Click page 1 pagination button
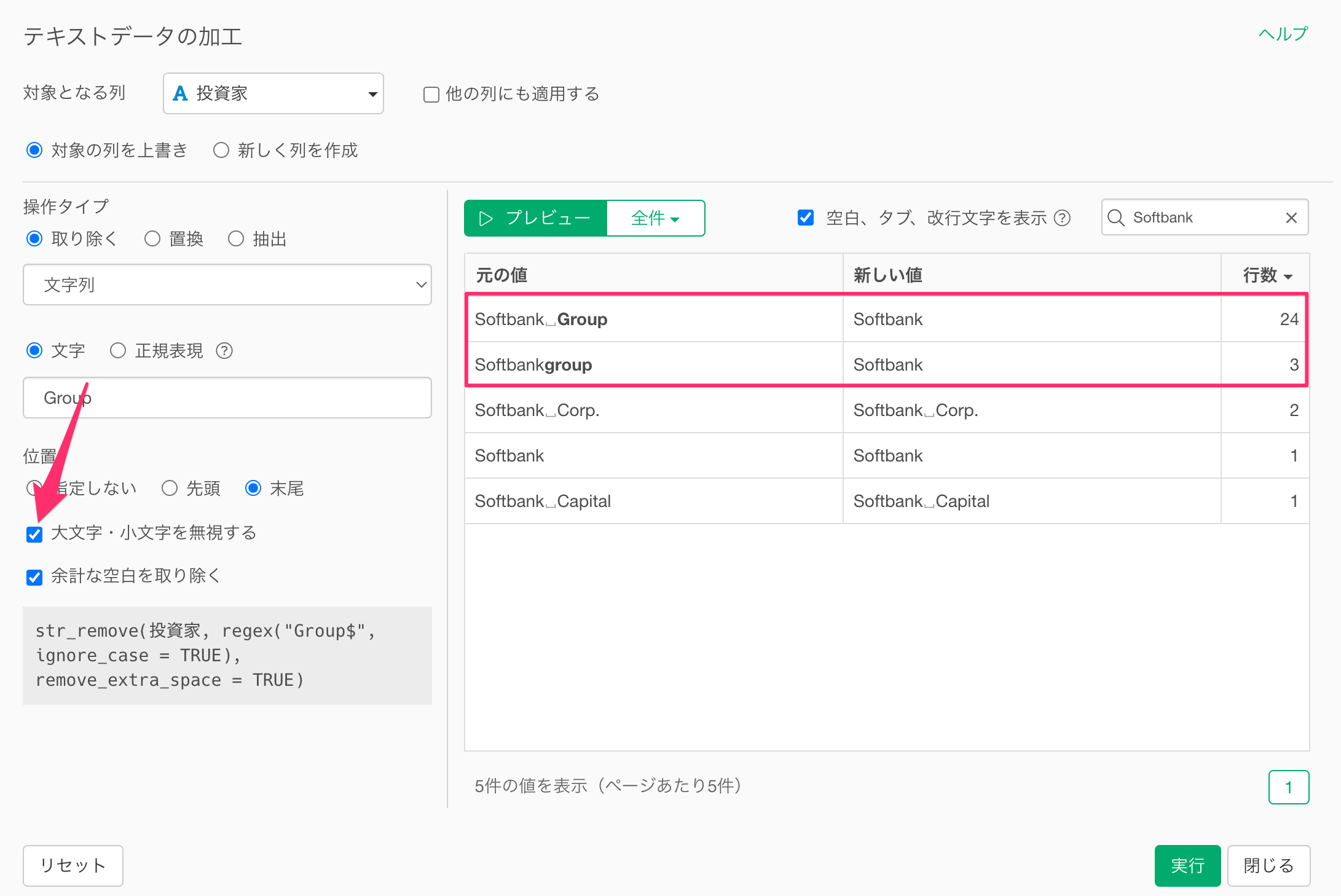The image size is (1341, 896). (1289, 787)
